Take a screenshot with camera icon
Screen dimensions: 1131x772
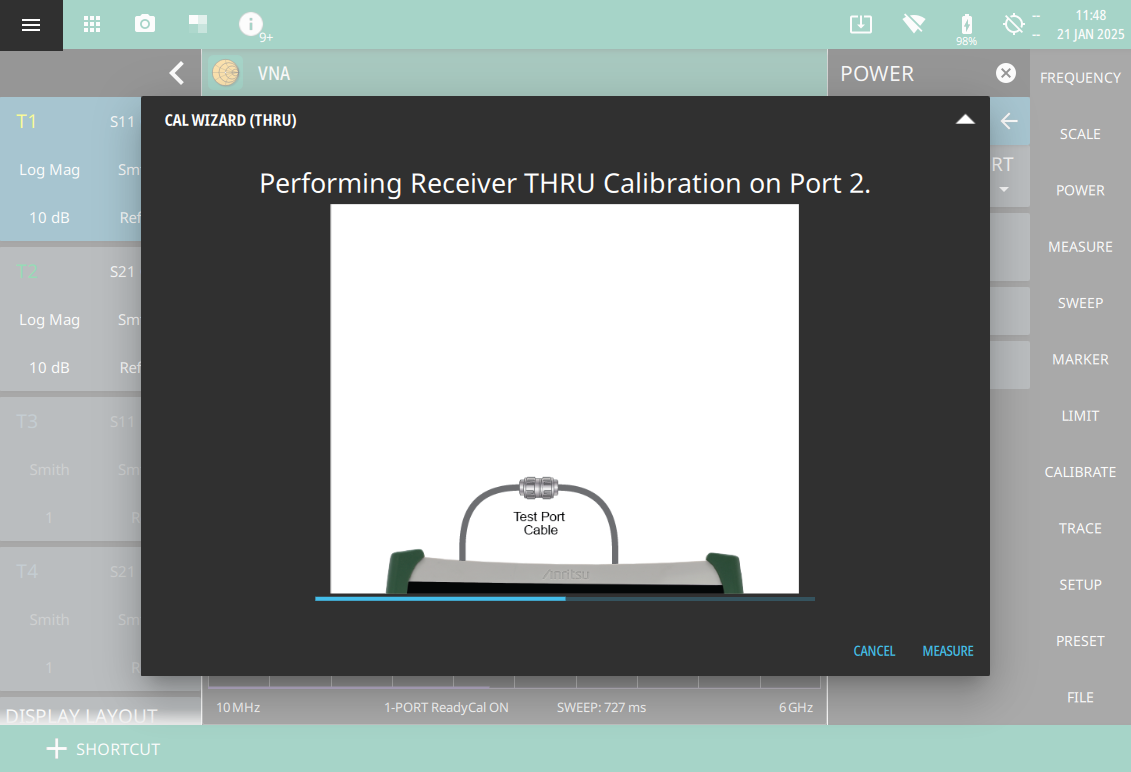(x=145, y=25)
